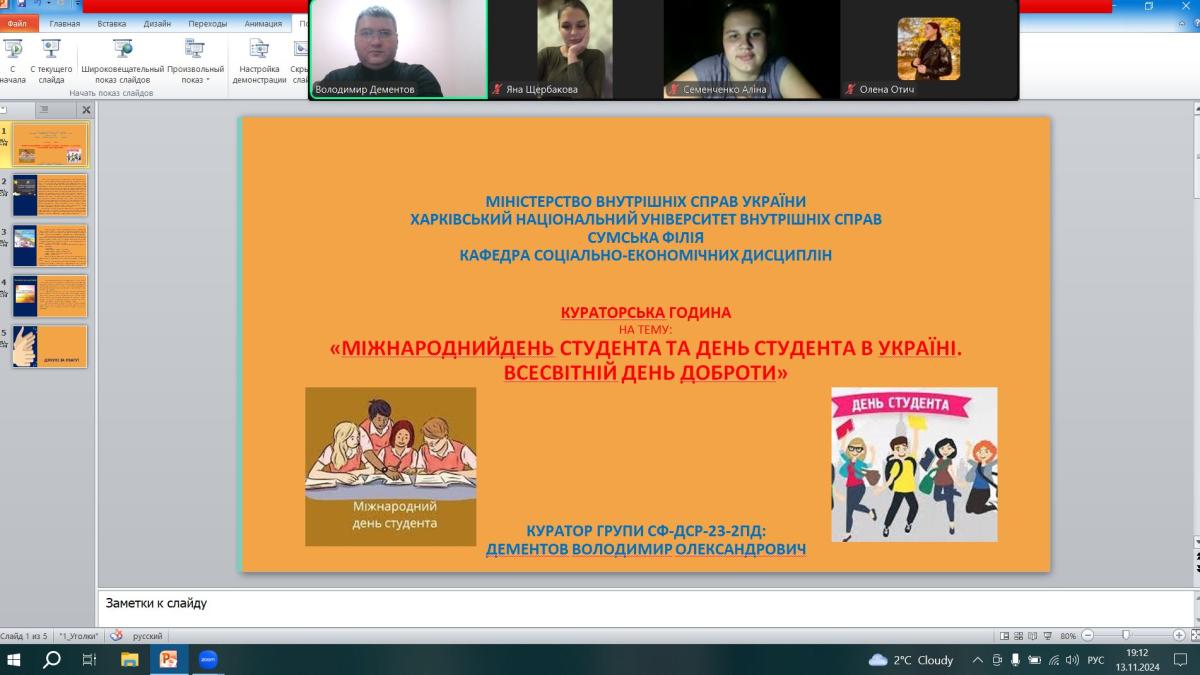The image size is (1200, 675).
Task: Click the spell check icon in status bar
Action: point(116,635)
